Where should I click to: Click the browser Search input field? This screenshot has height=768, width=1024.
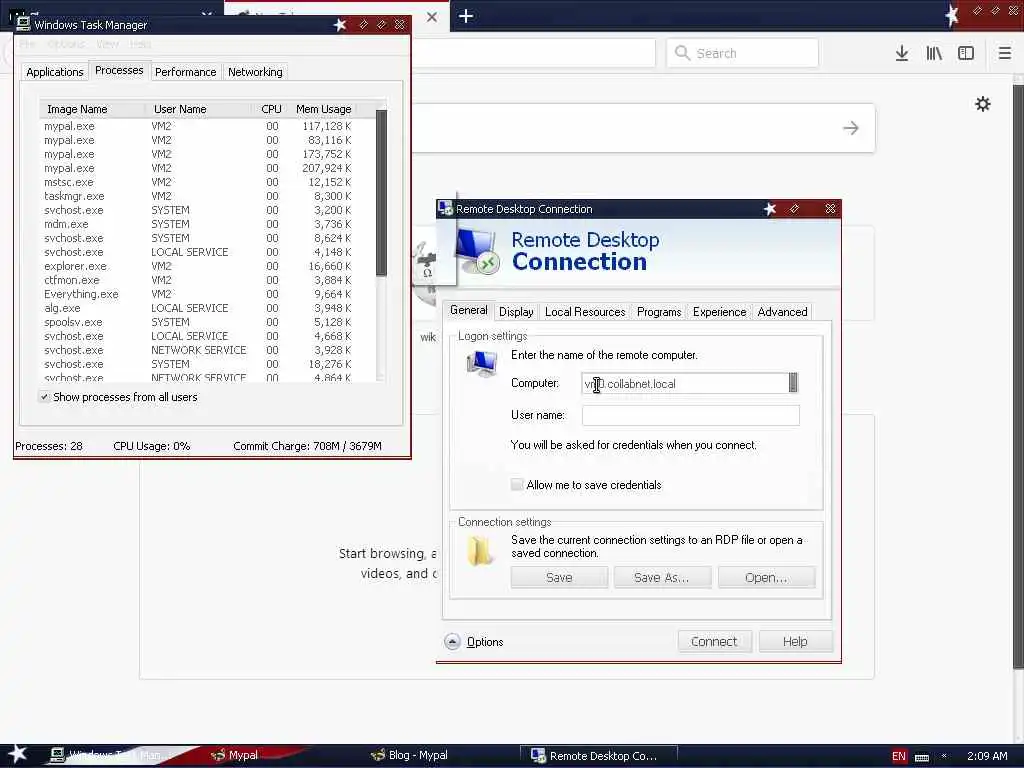(743, 53)
